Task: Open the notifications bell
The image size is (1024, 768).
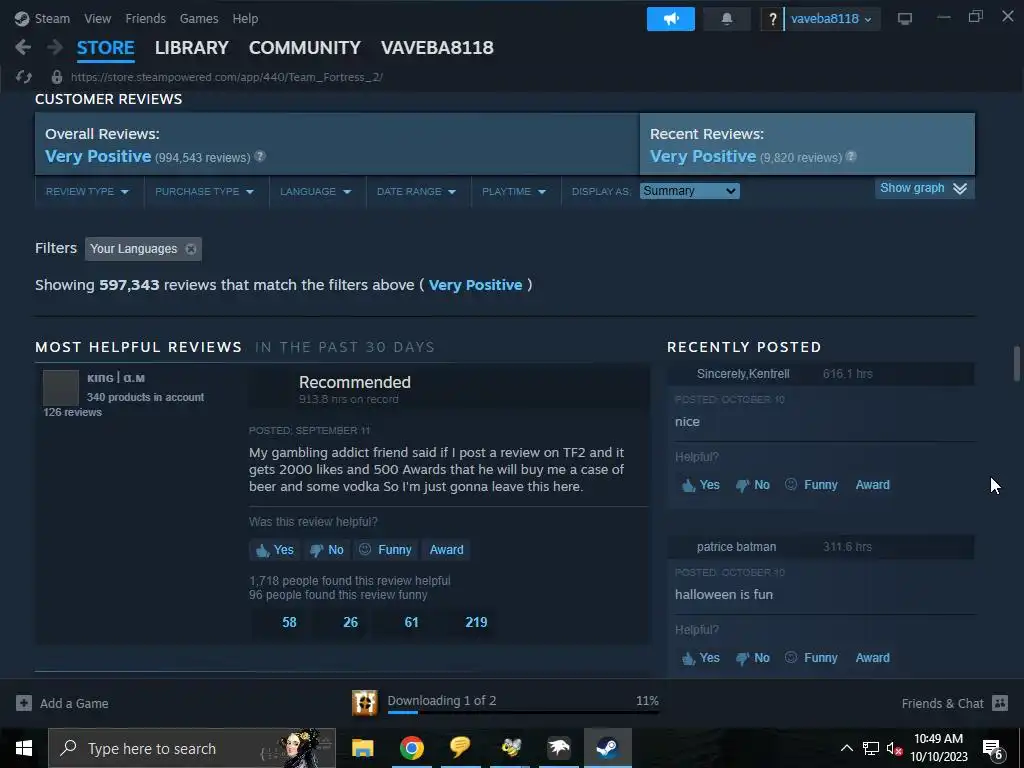Action: (727, 19)
